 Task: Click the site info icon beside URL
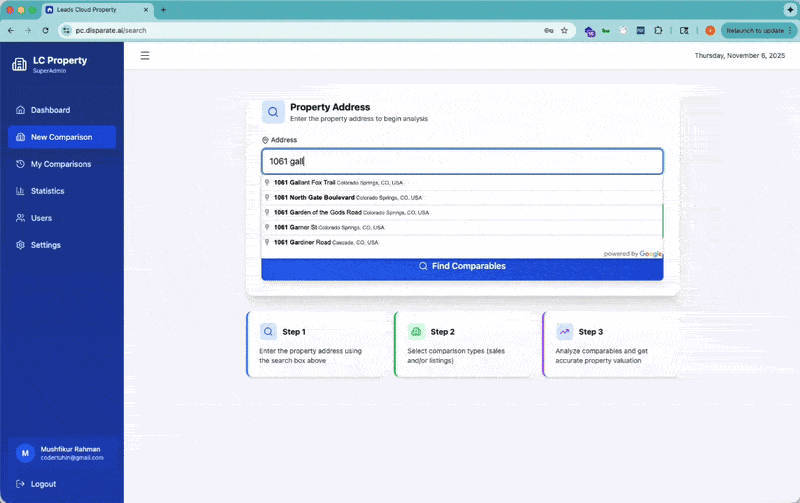(66, 31)
